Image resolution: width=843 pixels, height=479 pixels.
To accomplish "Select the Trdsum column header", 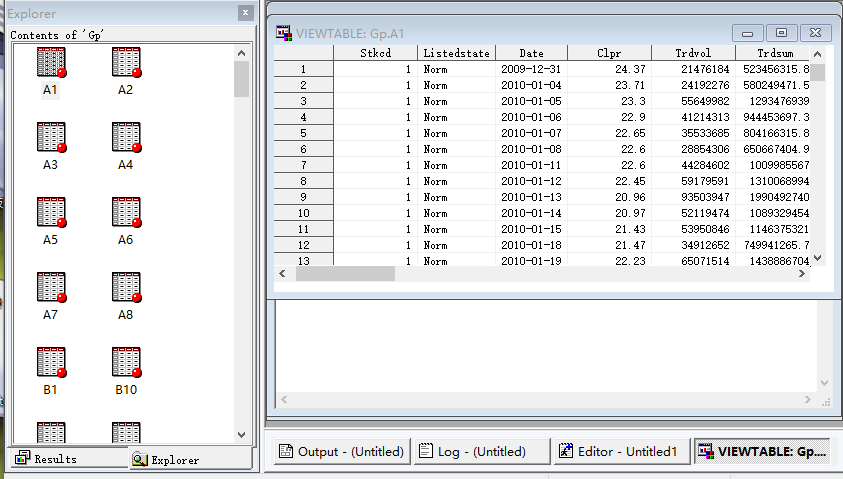I will (773, 53).
